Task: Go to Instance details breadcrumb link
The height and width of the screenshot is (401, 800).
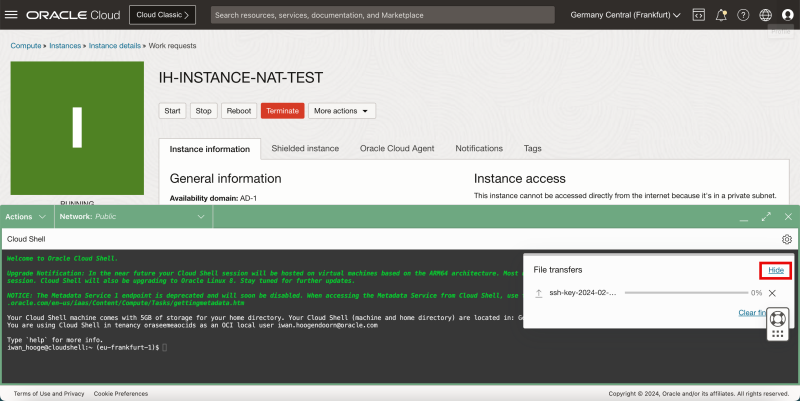Action: [x=115, y=45]
